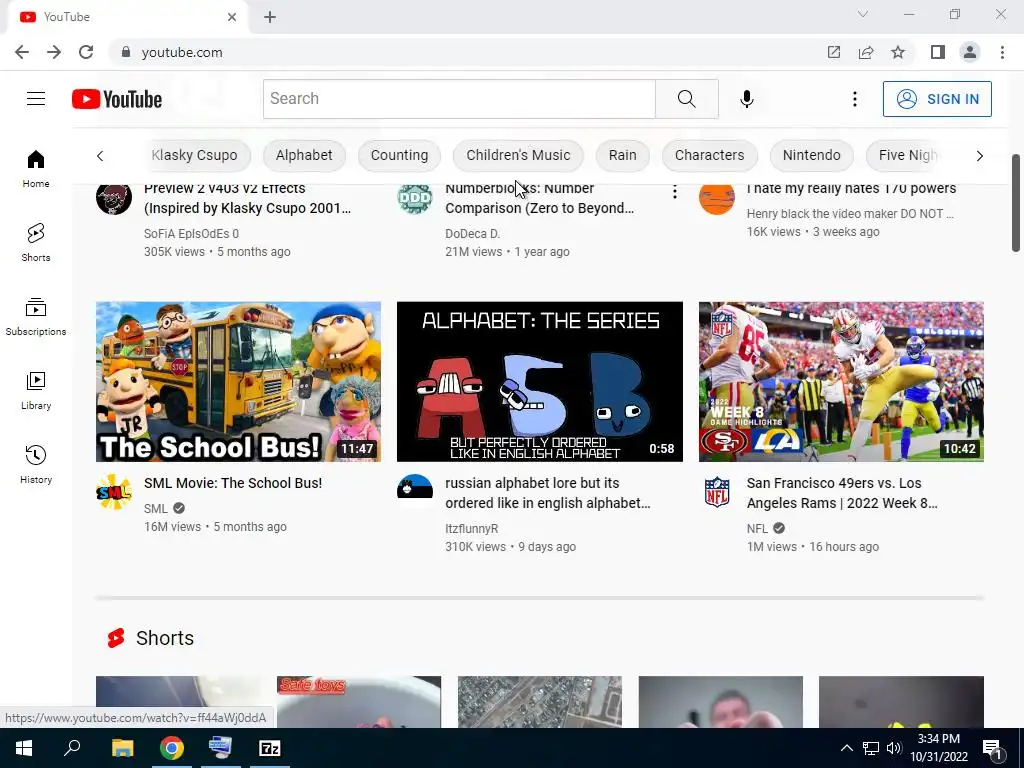Click the share page icon
Viewport: 1024px width, 768px height.
click(866, 52)
